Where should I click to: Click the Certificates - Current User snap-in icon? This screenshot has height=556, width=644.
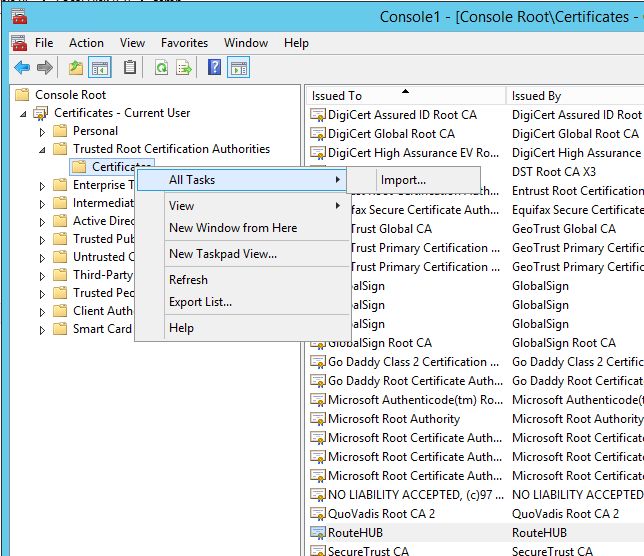[x=40, y=113]
